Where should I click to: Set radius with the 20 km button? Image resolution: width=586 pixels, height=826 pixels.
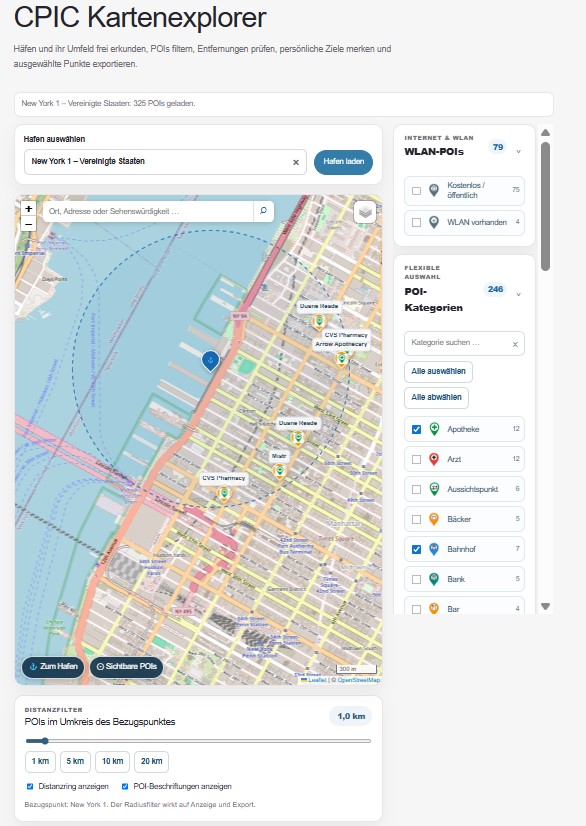(151, 761)
